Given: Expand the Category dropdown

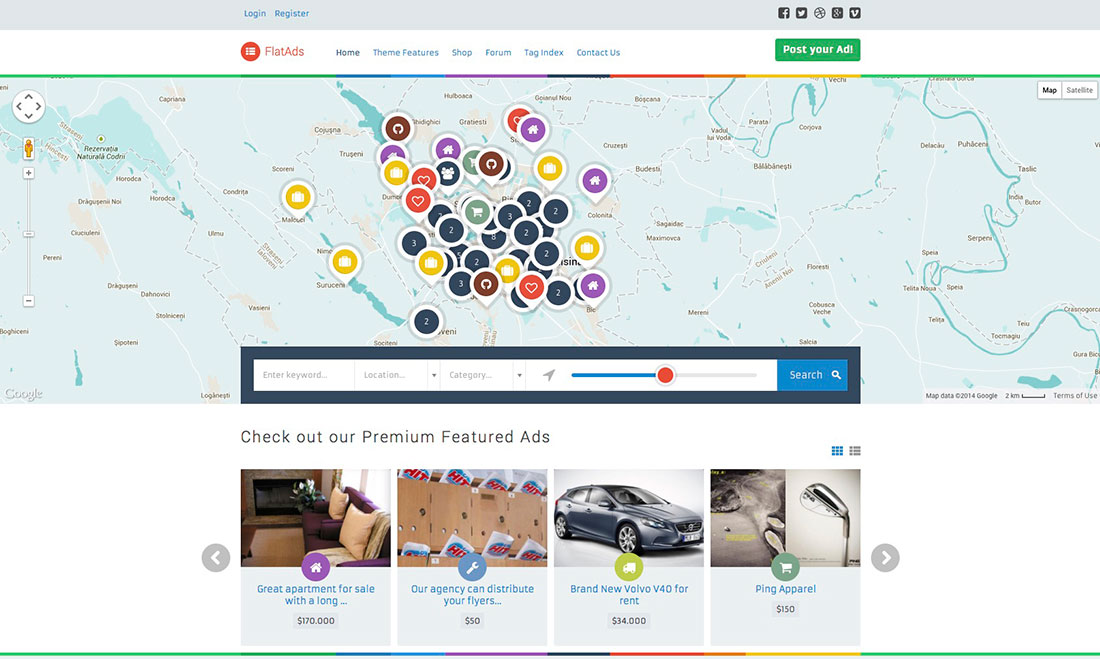Looking at the screenshot, I should point(483,374).
